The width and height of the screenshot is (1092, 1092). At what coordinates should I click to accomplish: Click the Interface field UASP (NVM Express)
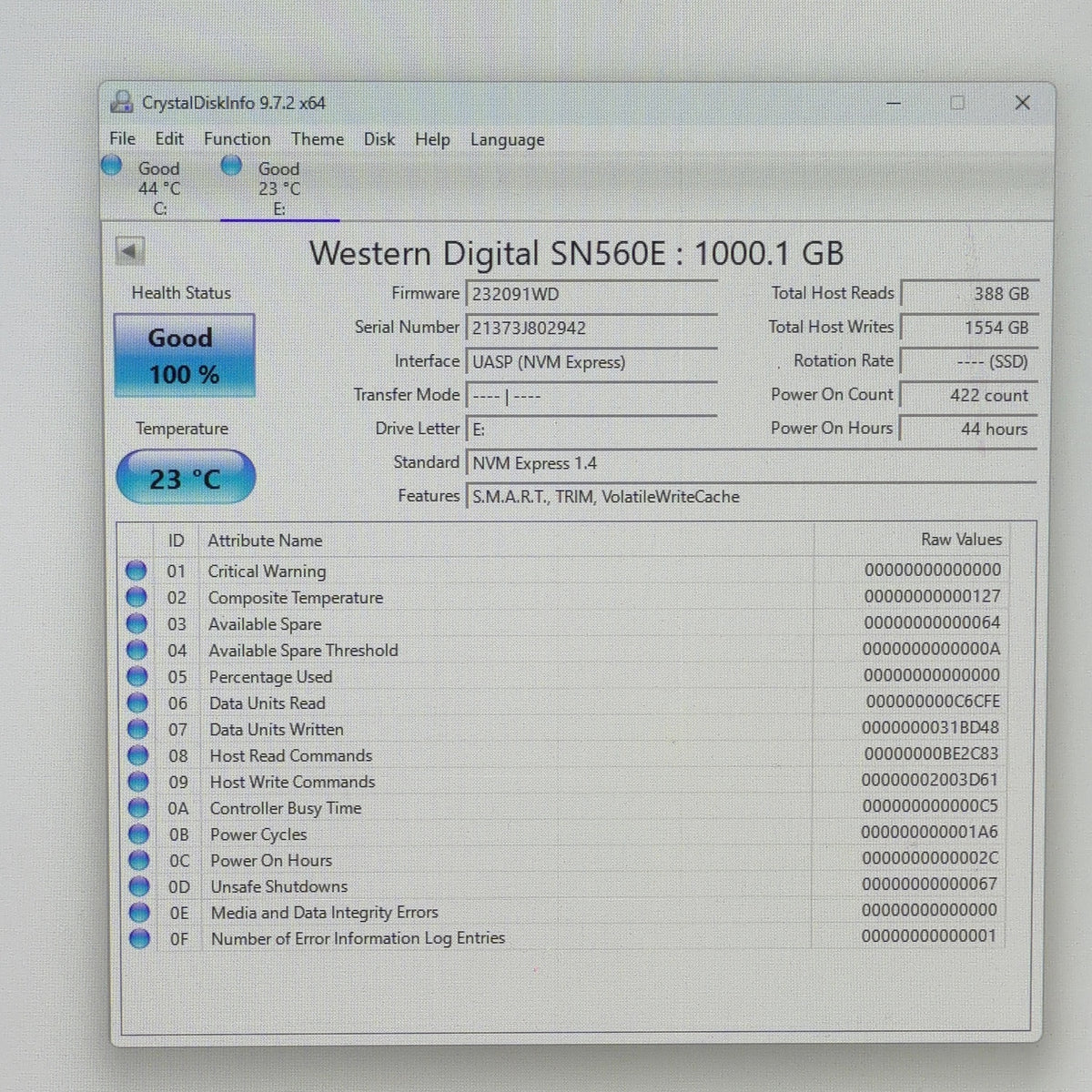click(591, 361)
